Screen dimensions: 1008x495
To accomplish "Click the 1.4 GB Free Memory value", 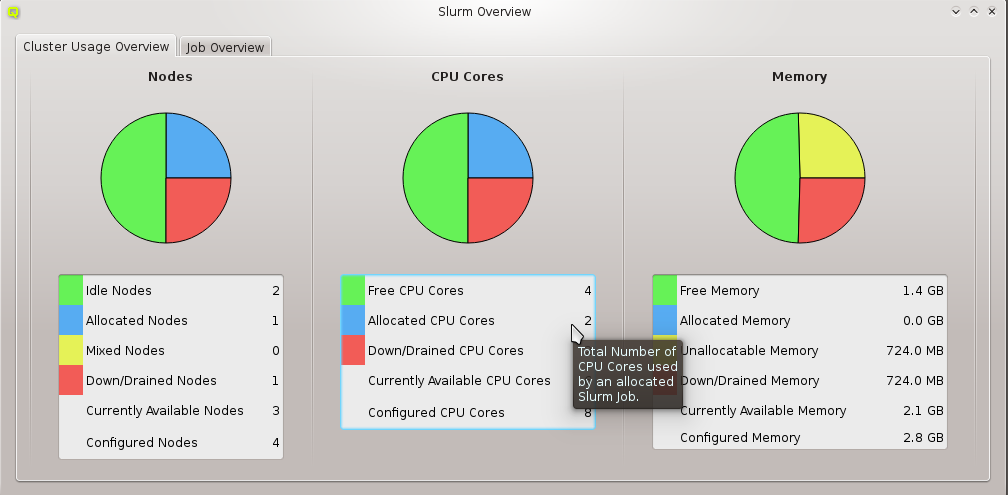I will pyautogui.click(x=923, y=291).
